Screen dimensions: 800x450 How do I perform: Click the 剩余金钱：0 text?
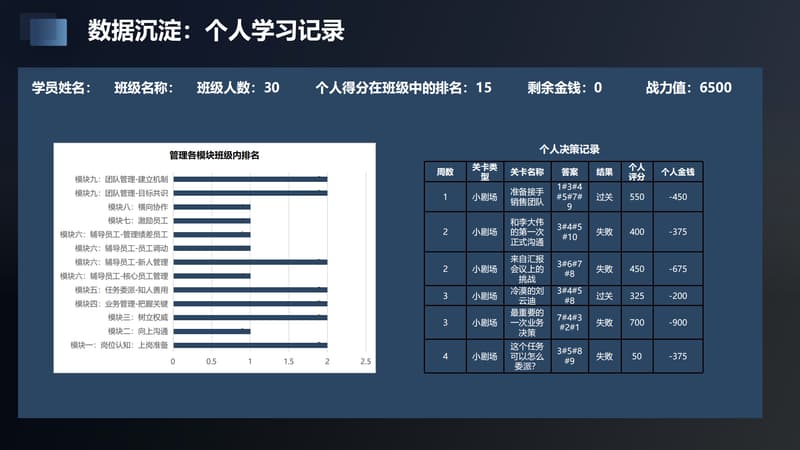pos(564,88)
